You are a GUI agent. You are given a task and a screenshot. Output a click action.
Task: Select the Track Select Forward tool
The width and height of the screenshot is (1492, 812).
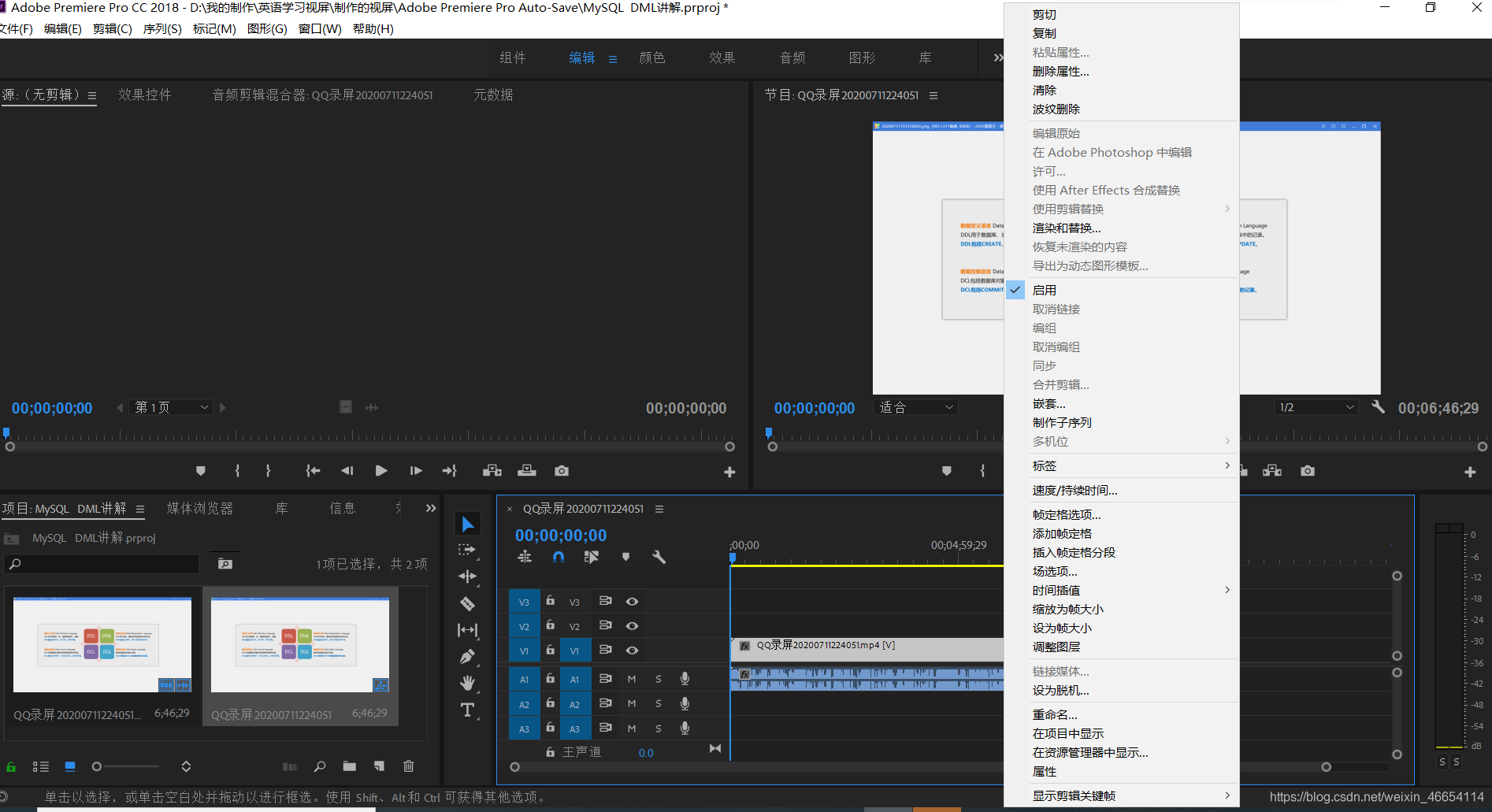(x=467, y=550)
